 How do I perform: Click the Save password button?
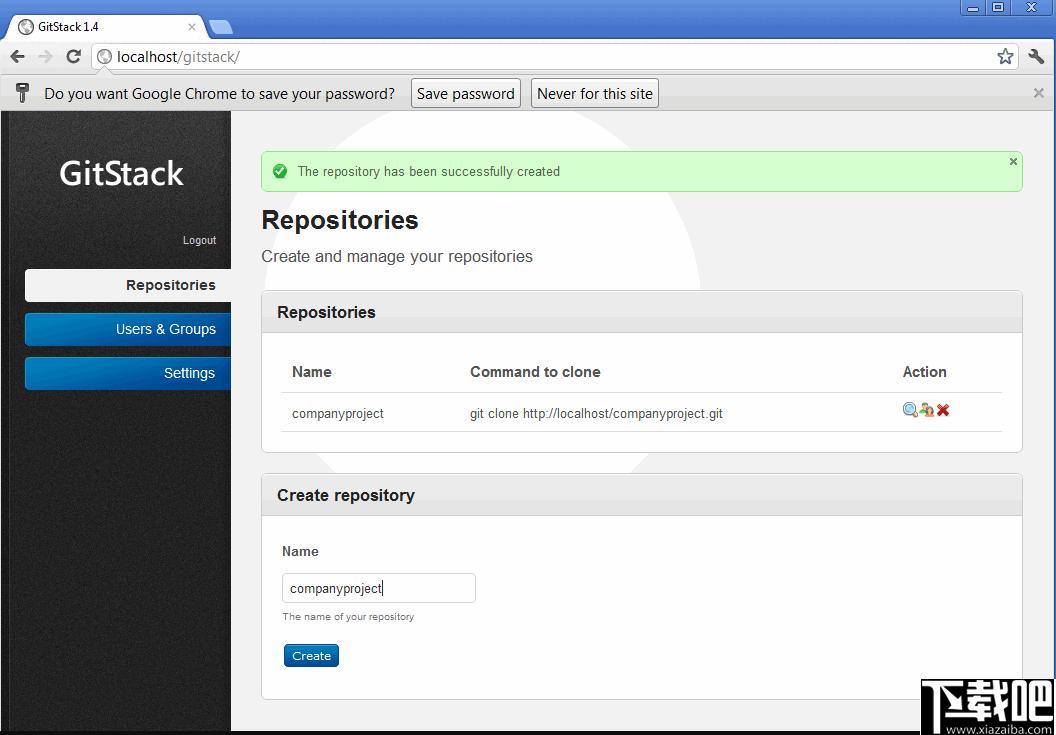[x=466, y=94]
